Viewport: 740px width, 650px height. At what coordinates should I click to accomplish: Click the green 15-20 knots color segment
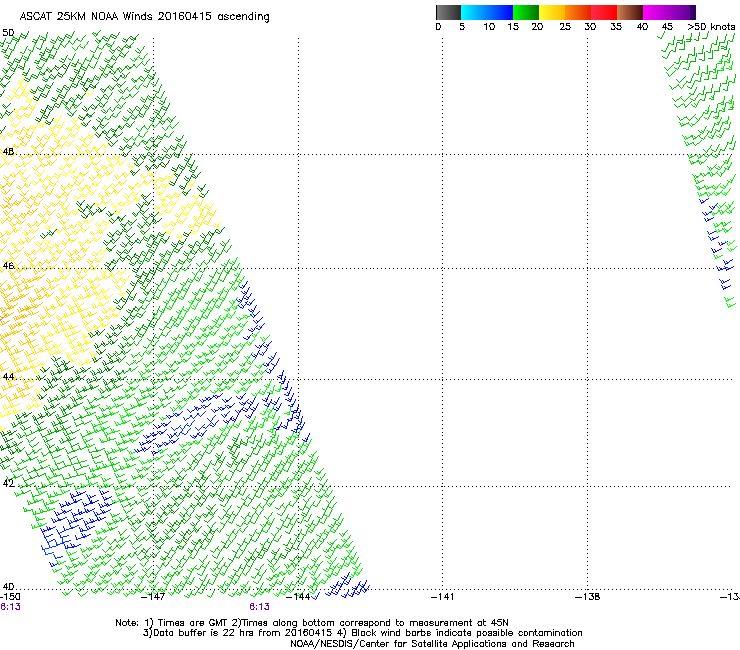(526, 12)
